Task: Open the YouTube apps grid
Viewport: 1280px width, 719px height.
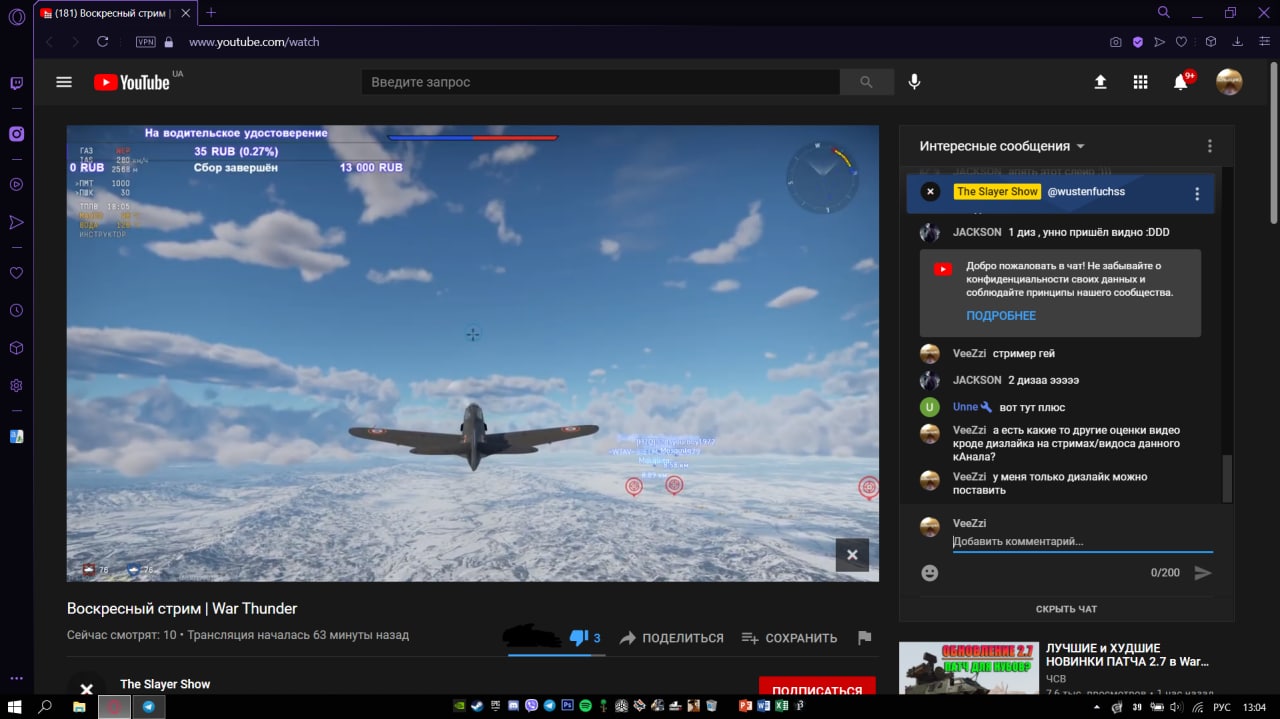Action: click(x=1140, y=82)
